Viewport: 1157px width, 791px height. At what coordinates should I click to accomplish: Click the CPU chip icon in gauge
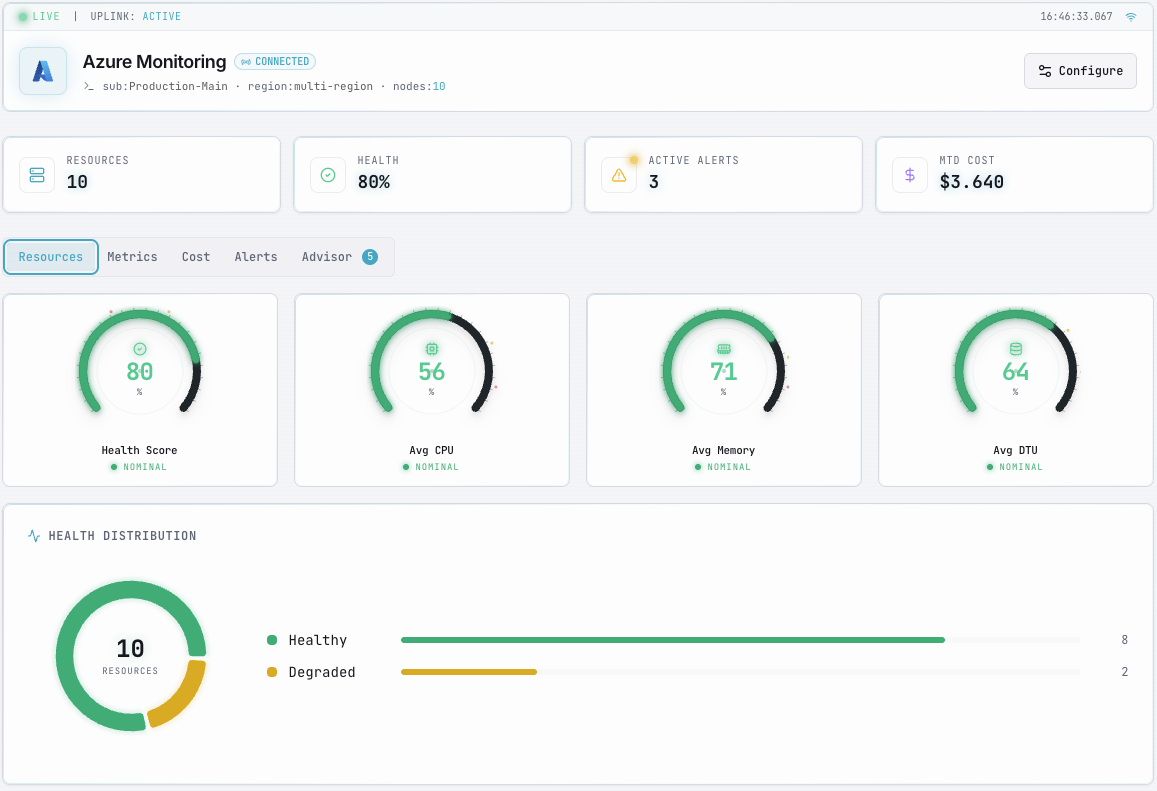pos(432,349)
